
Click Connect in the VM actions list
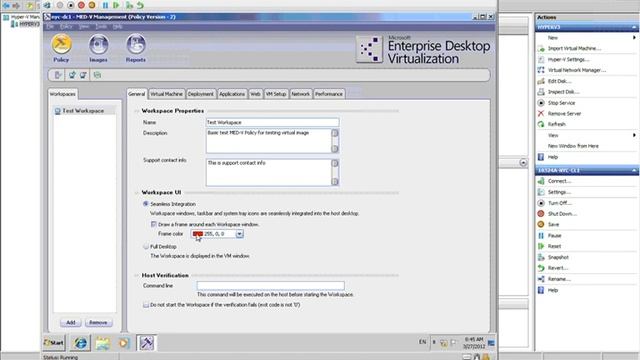click(559, 181)
